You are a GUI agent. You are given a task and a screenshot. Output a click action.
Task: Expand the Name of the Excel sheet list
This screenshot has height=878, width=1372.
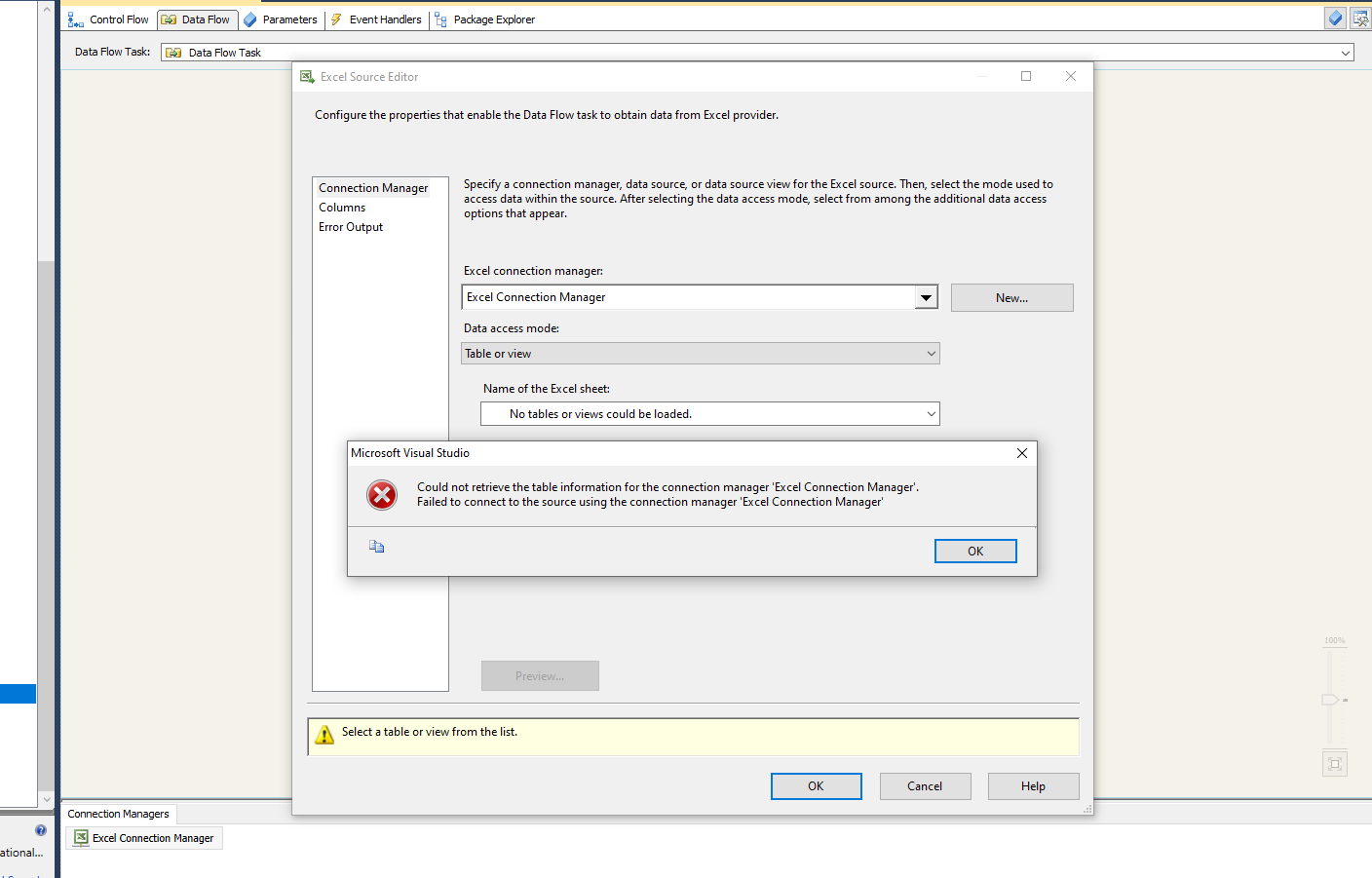(927, 413)
